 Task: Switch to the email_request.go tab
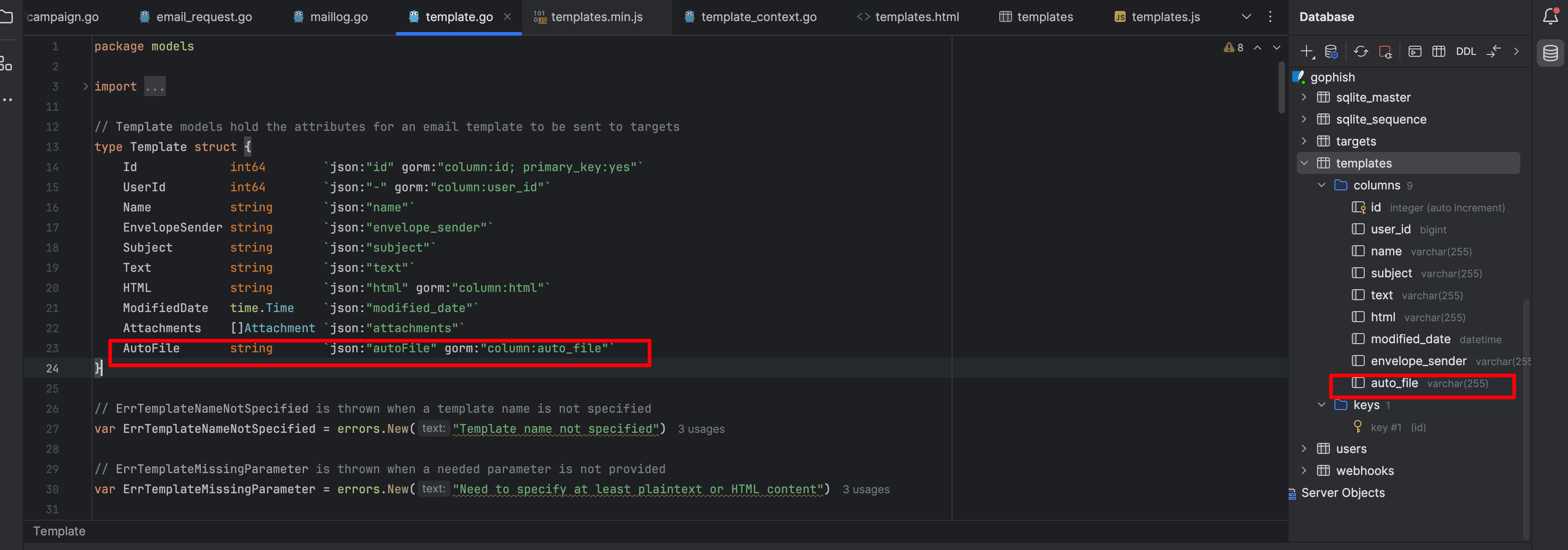click(196, 17)
